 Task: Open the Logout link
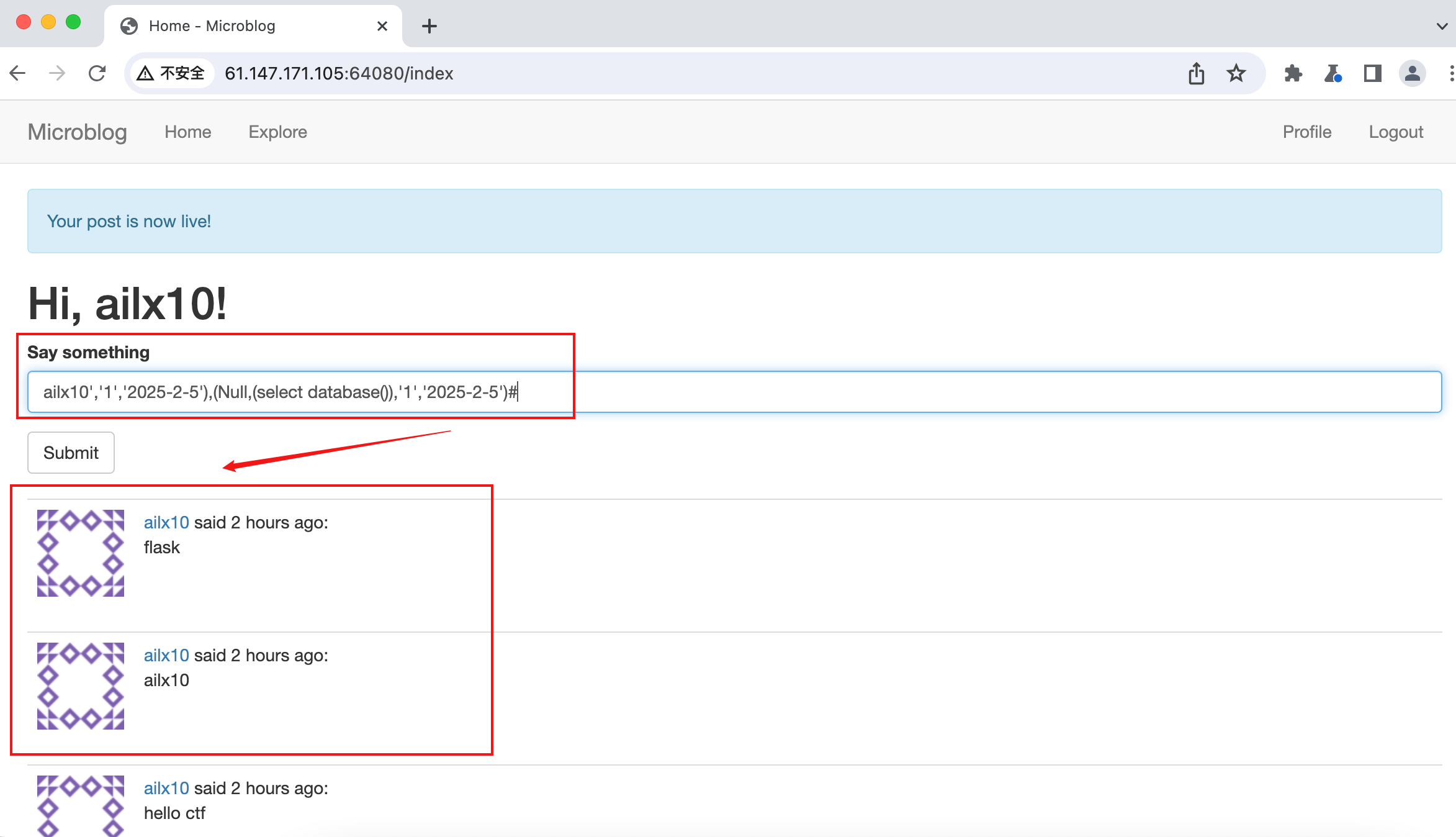pyautogui.click(x=1396, y=132)
